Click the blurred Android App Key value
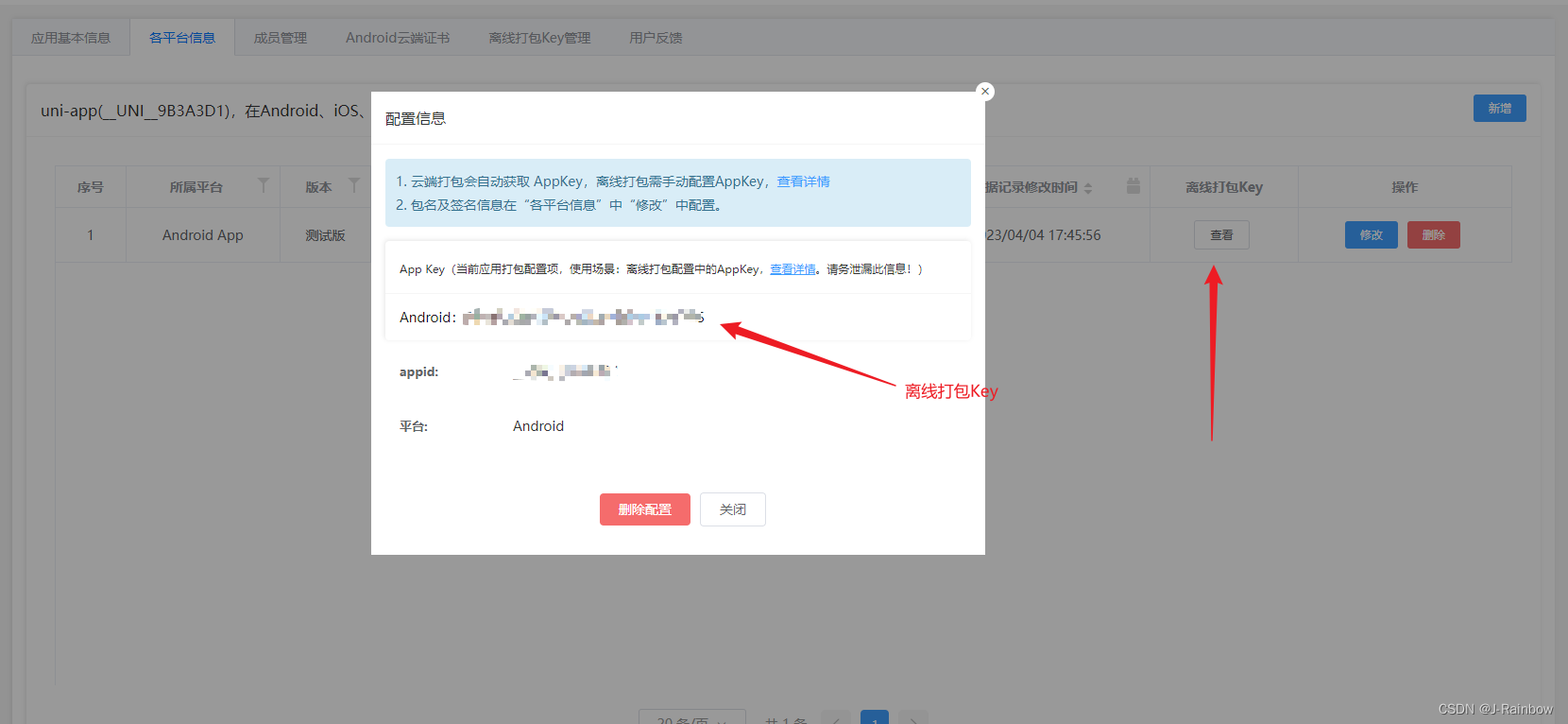 click(x=583, y=318)
